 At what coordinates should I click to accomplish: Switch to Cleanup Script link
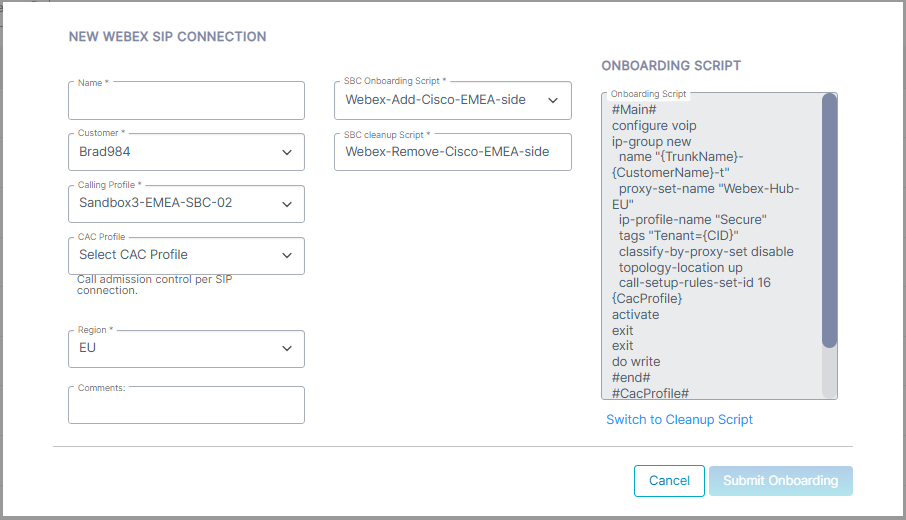[679, 420]
